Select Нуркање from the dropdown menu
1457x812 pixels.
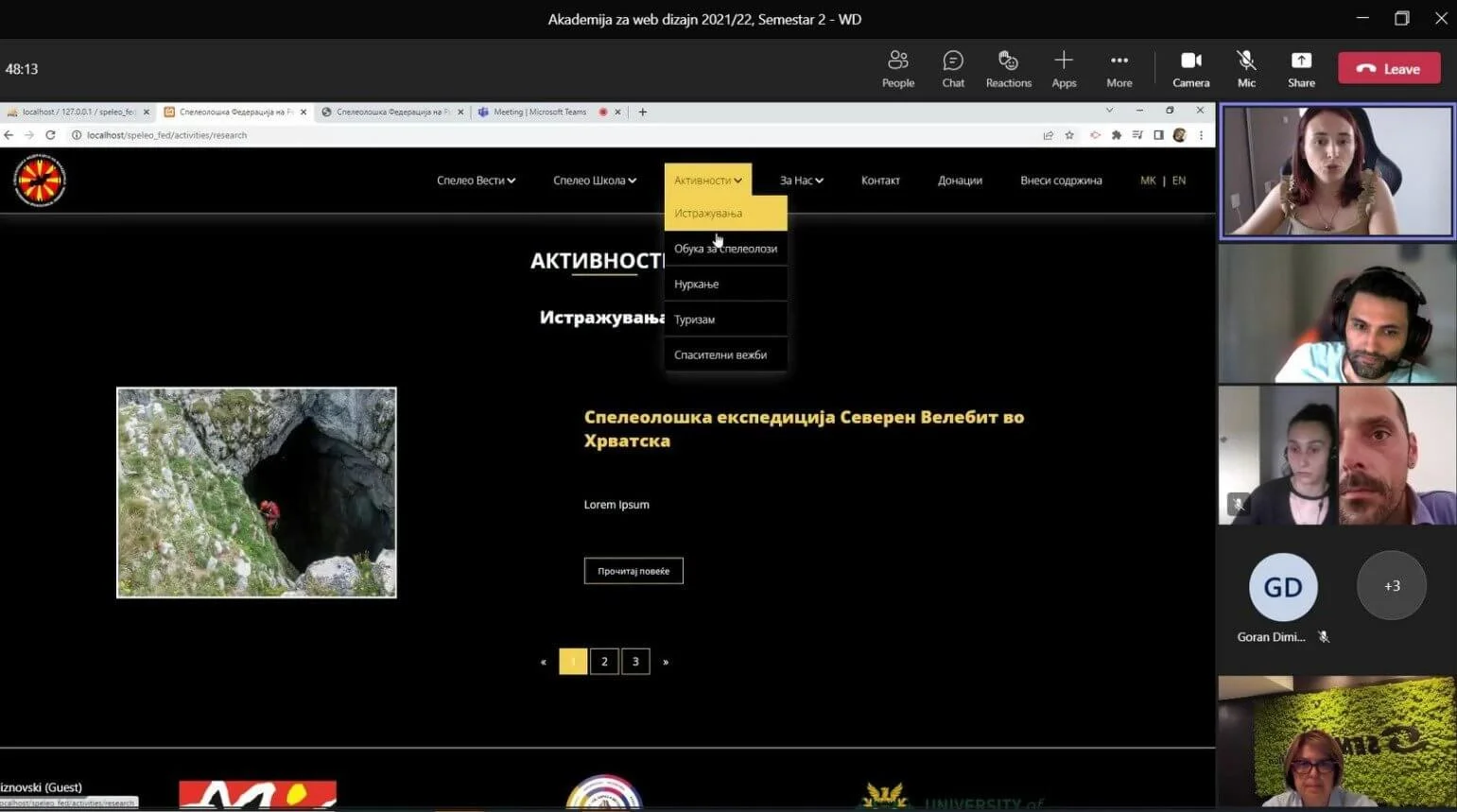click(x=697, y=285)
